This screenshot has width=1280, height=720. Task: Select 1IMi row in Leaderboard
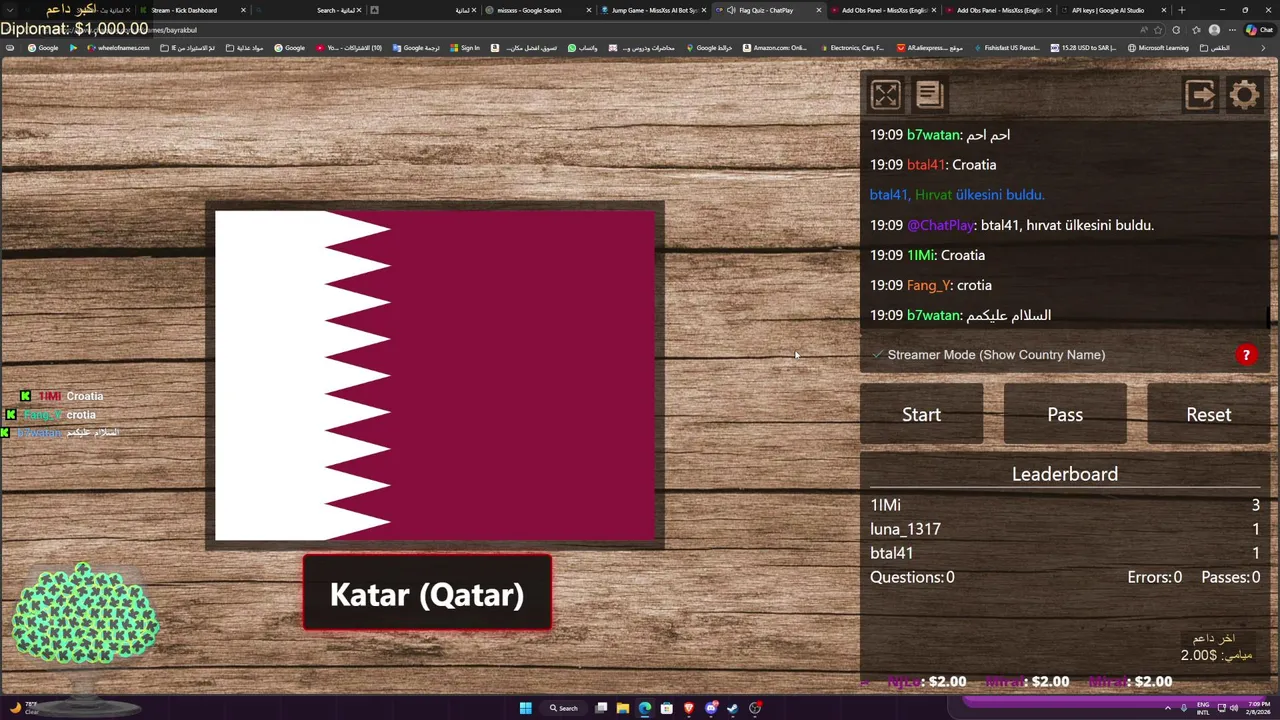[x=1065, y=505]
